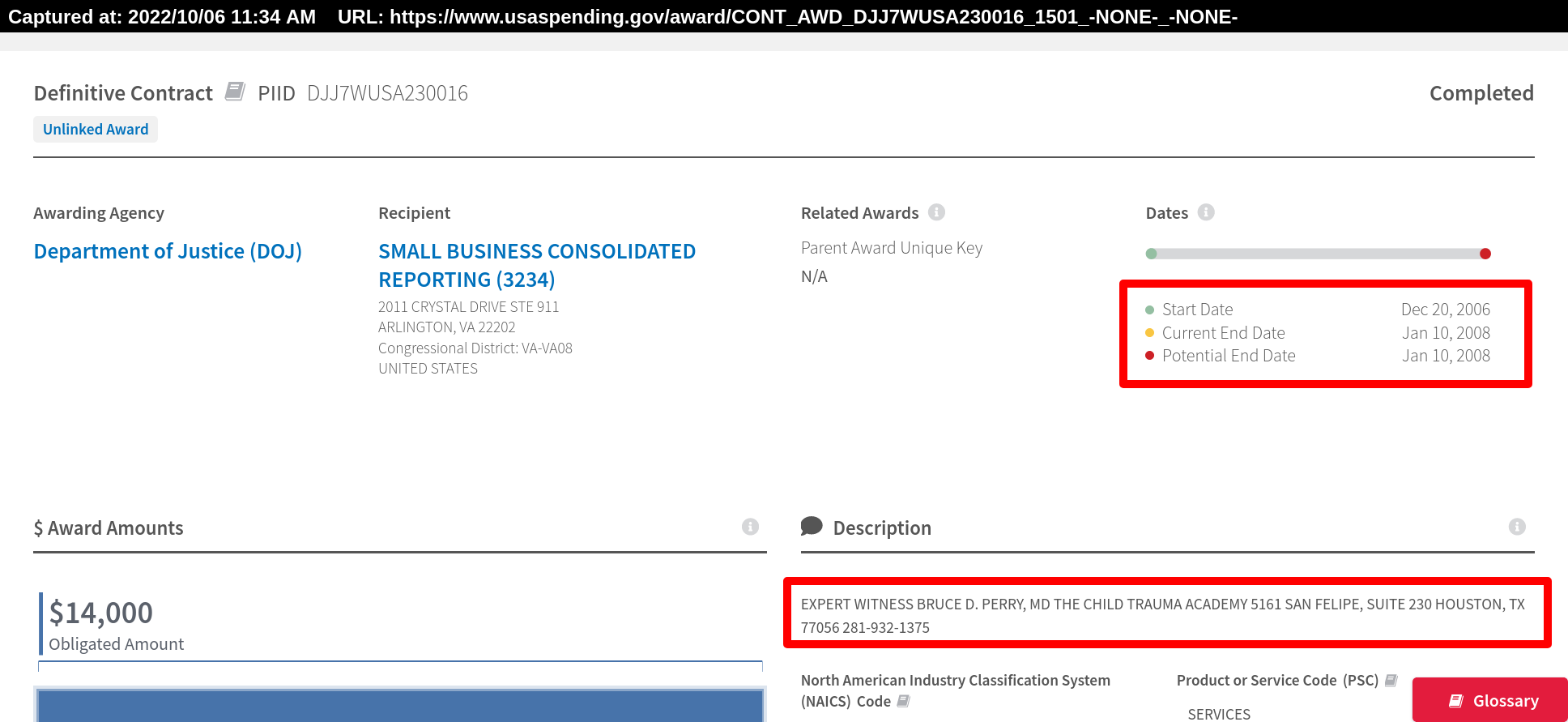Click the Completed status label
The image size is (1568, 722).
tap(1481, 93)
